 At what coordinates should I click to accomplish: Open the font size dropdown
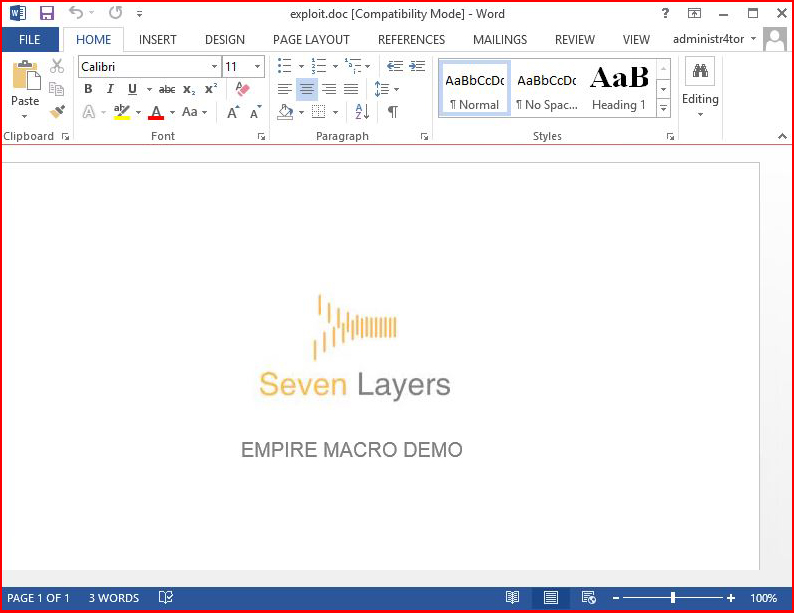[x=257, y=67]
